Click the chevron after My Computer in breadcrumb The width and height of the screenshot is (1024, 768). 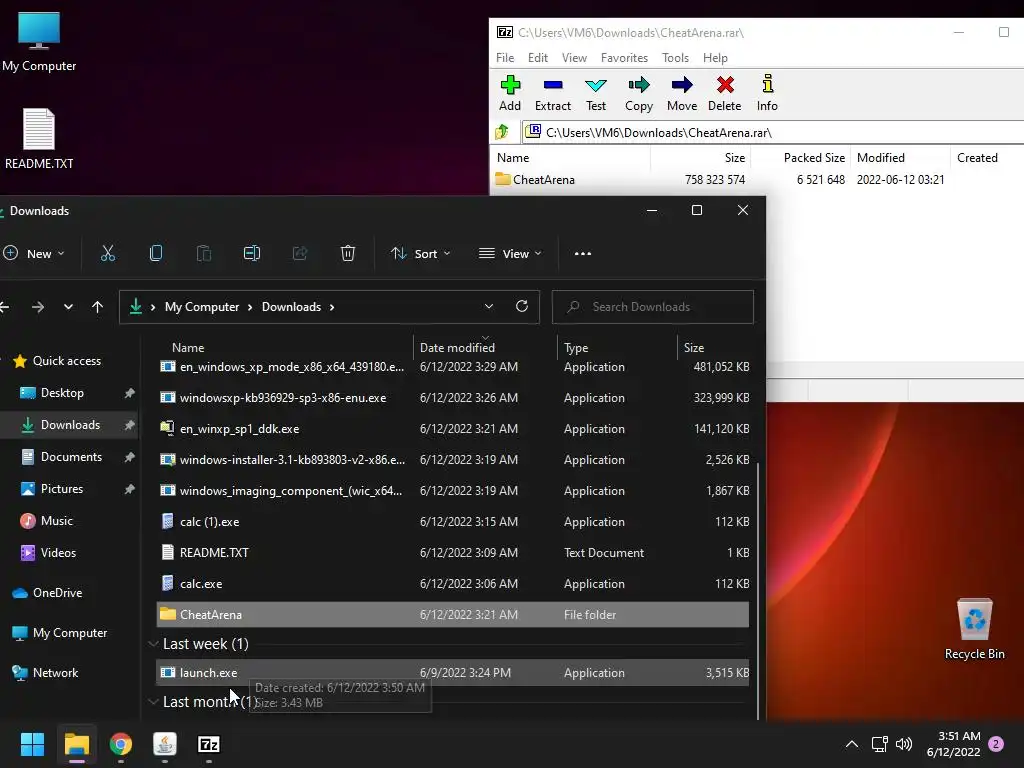[250, 307]
